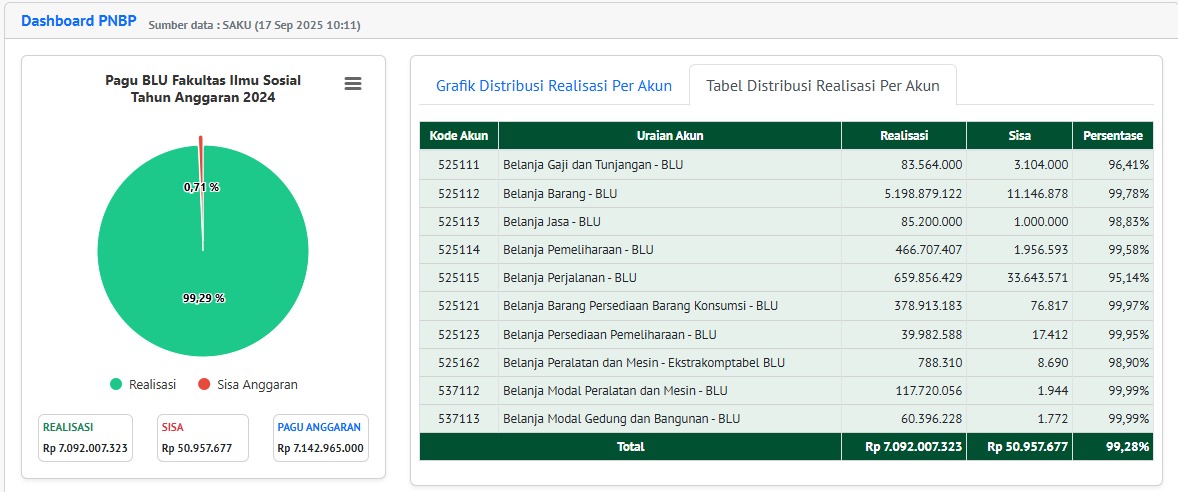The image size is (1178, 492).
Task: Click the Realisasi table column header
Action: pos(903,136)
